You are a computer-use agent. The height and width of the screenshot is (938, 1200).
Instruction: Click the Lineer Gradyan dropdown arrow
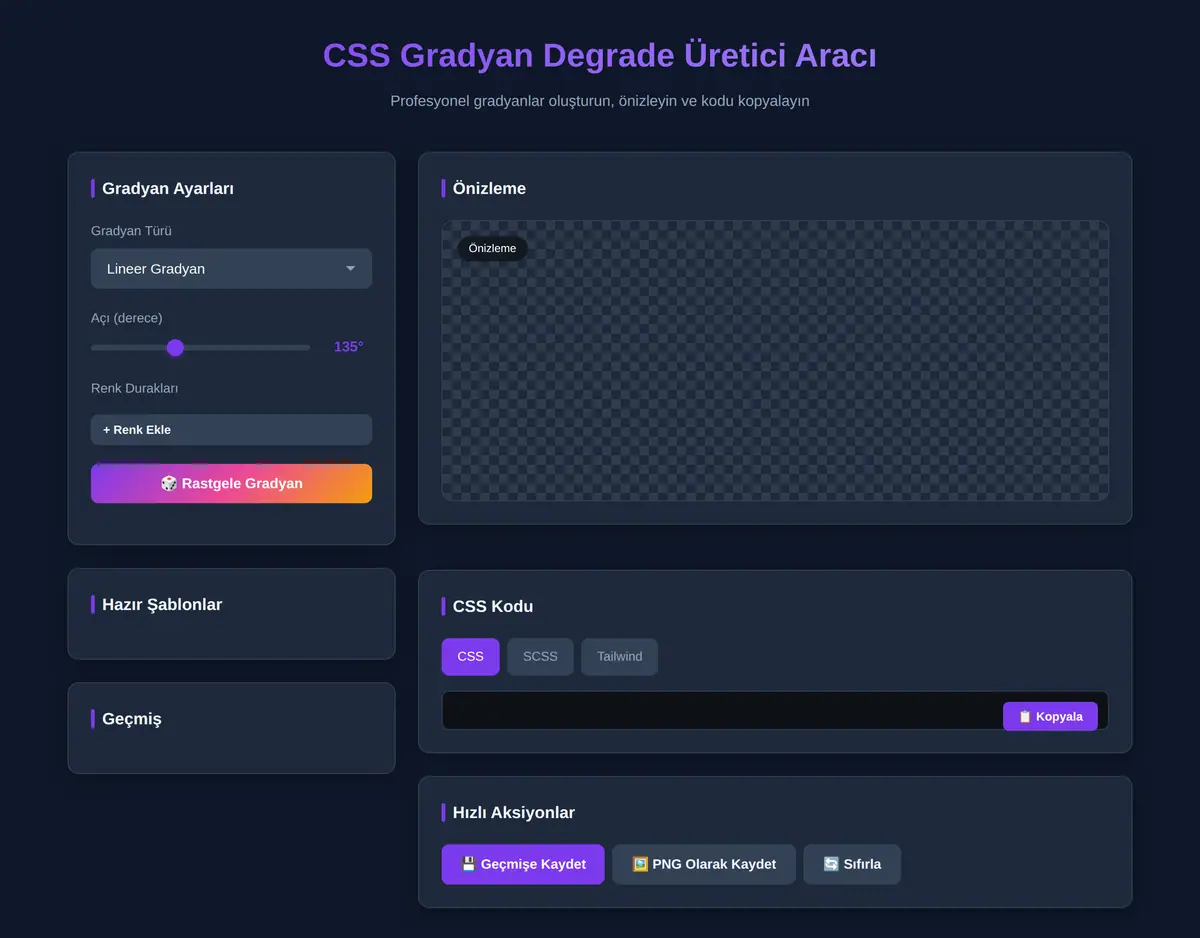click(350, 269)
